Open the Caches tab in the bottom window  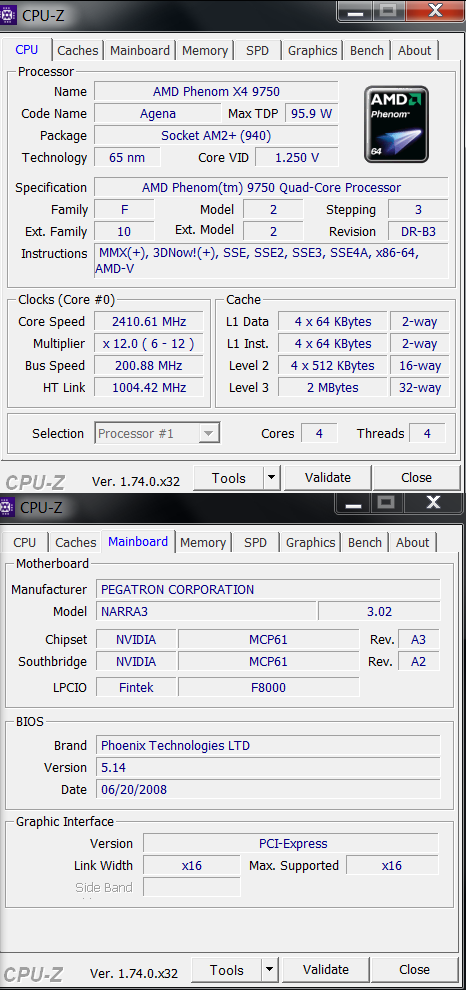pos(76,542)
